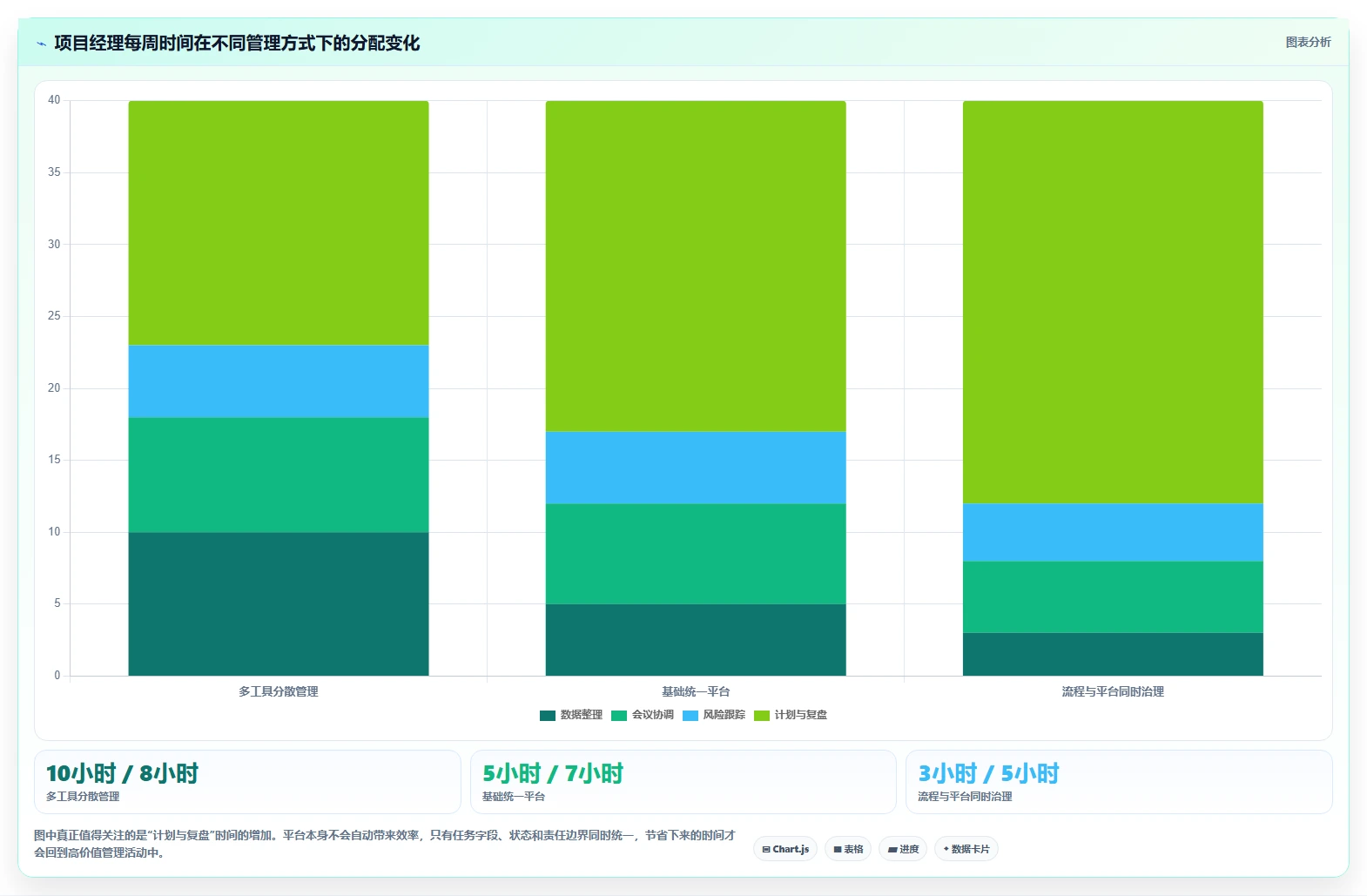Click the 进度 tag chip
1367x896 pixels.
click(903, 849)
